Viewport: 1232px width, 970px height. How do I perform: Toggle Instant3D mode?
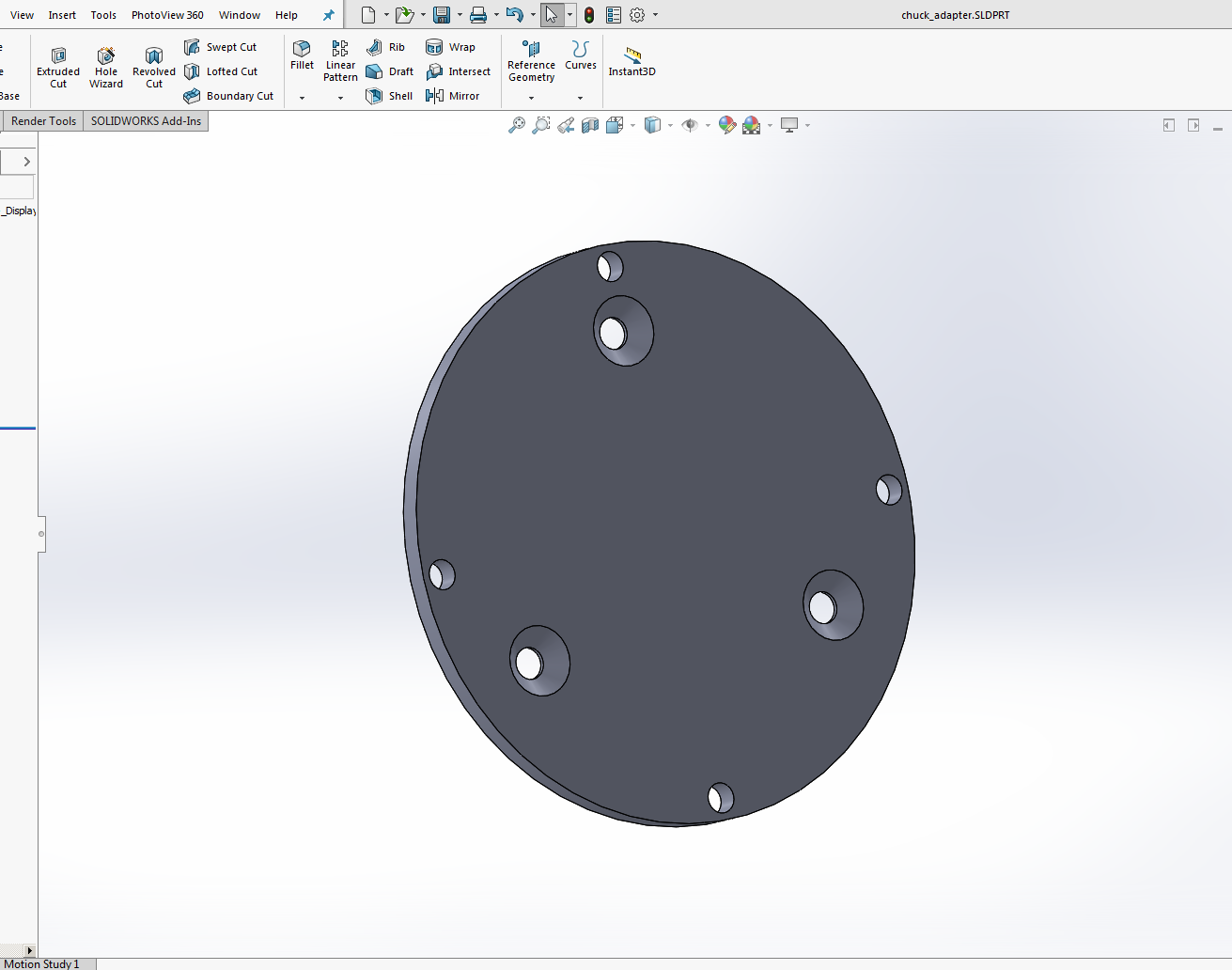click(x=632, y=61)
